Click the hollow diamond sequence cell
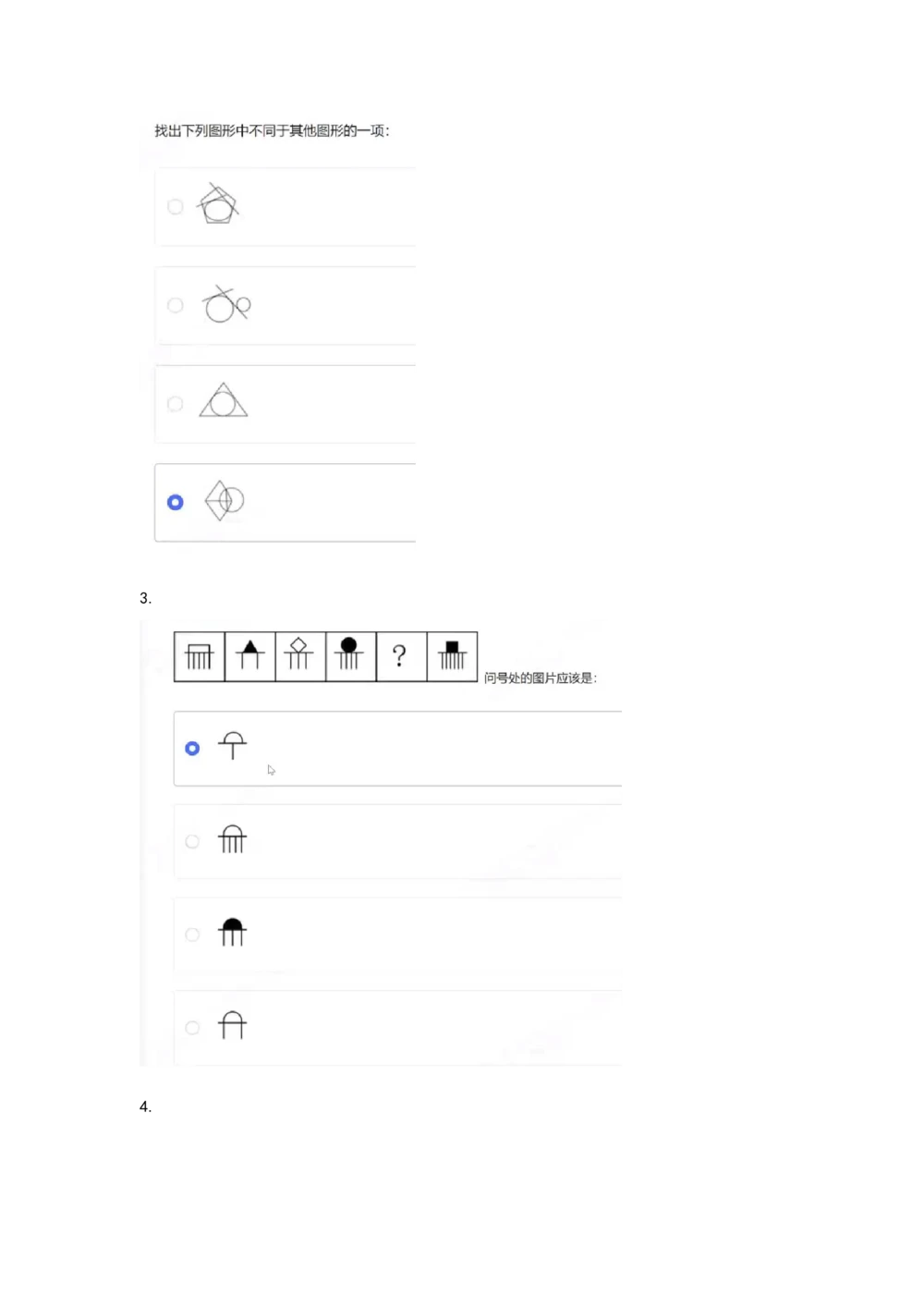 pyautogui.click(x=300, y=656)
